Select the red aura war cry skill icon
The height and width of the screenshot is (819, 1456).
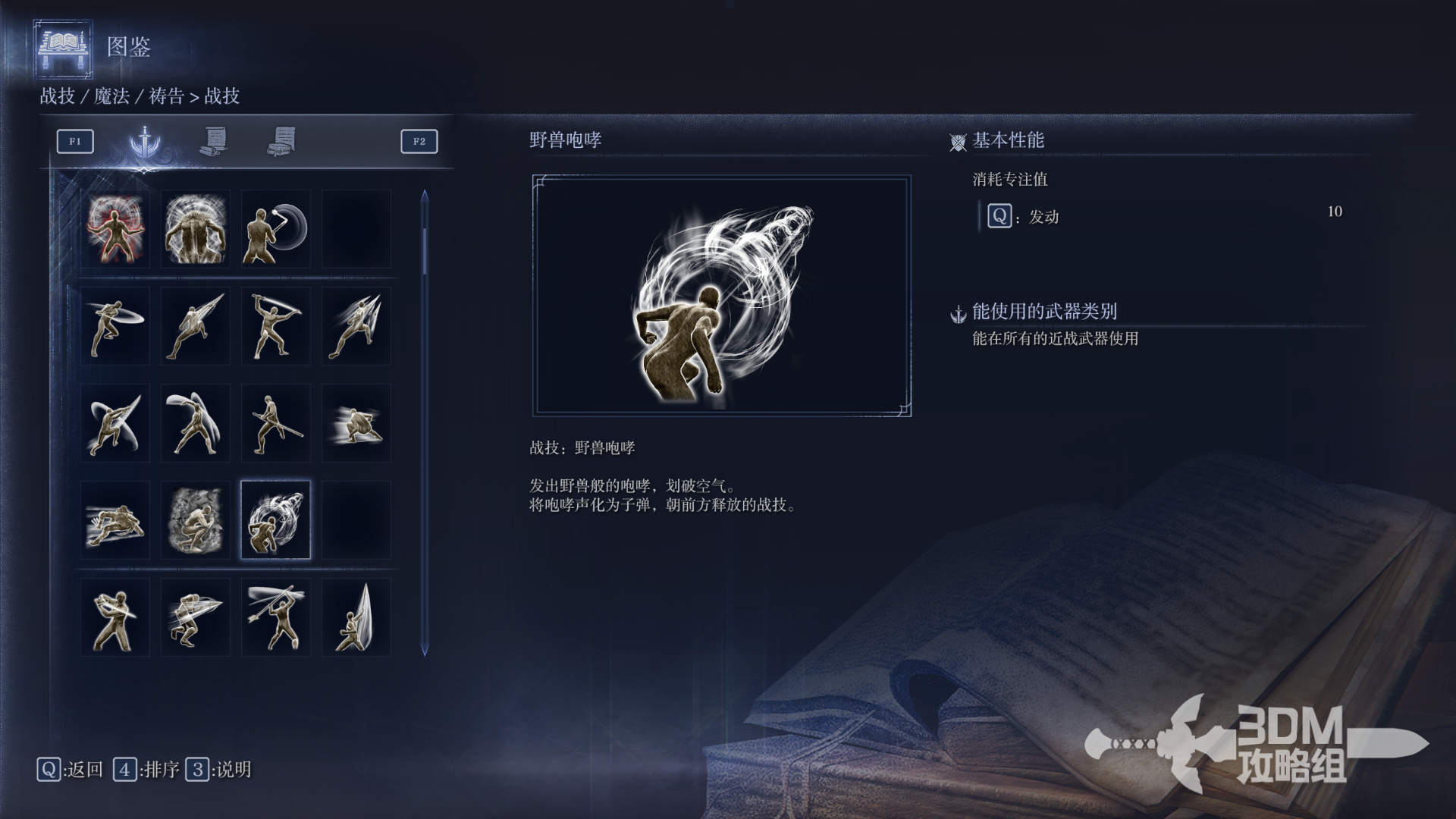pyautogui.click(x=115, y=229)
